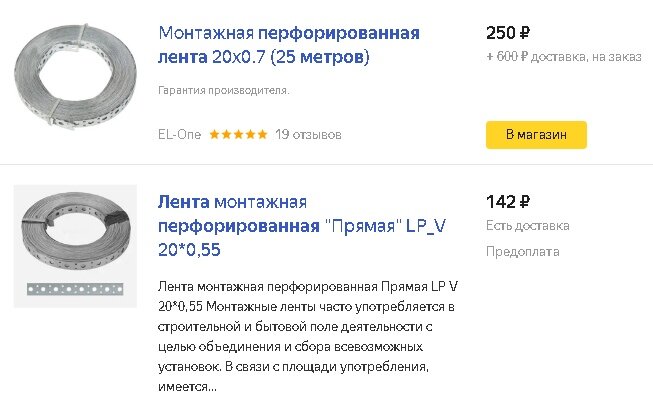Click the flat perforated strip sample picture
Image resolution: width=653 pixels, height=396 pixels.
(75, 289)
